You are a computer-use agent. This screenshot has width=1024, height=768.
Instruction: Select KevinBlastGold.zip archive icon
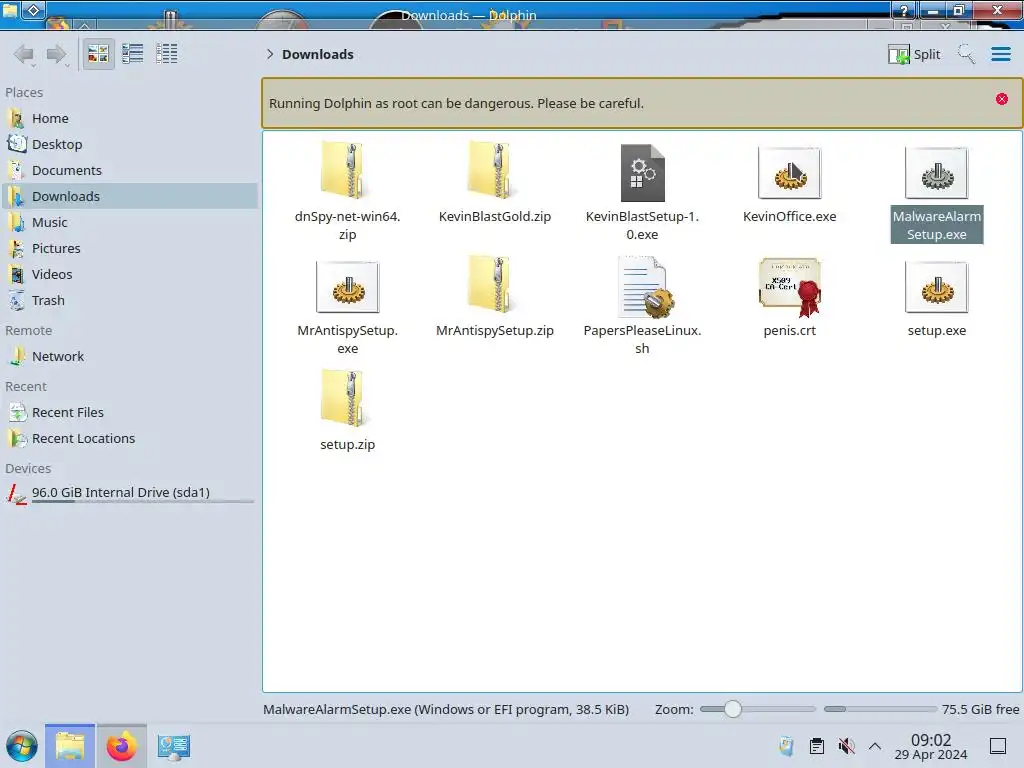(x=494, y=171)
